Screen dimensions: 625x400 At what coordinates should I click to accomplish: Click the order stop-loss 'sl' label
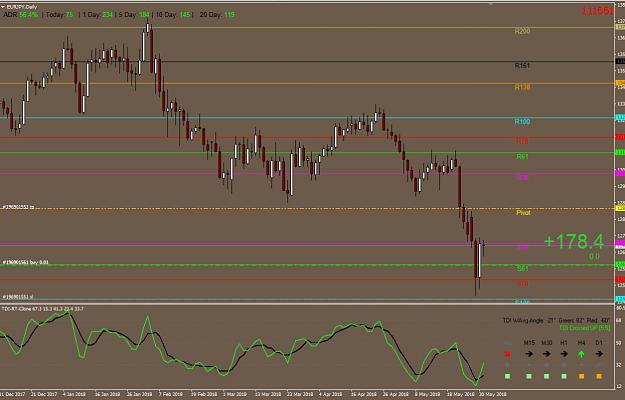pyautogui.click(x=18, y=297)
